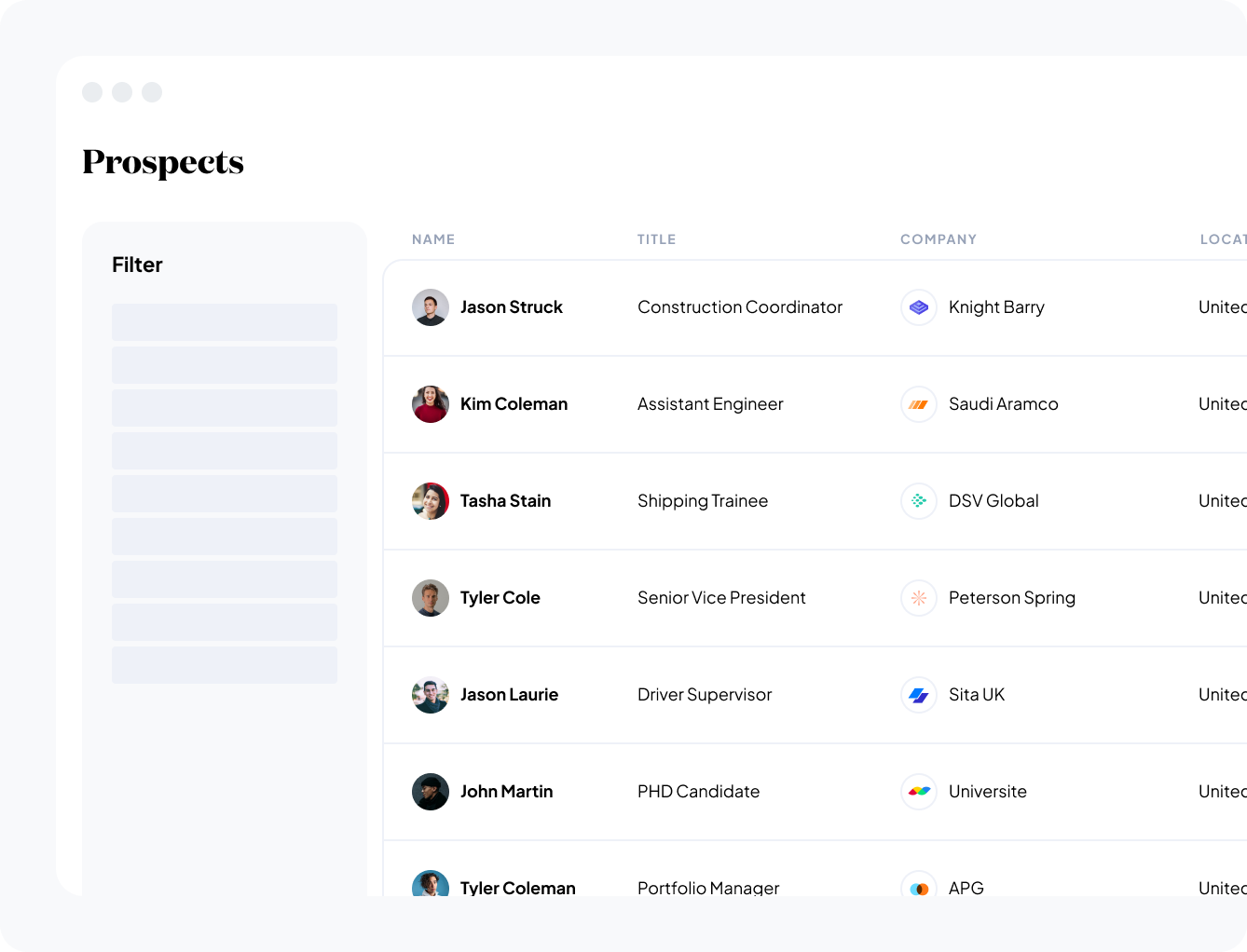
Task: Sort by the TITLE column header
Action: click(x=657, y=239)
